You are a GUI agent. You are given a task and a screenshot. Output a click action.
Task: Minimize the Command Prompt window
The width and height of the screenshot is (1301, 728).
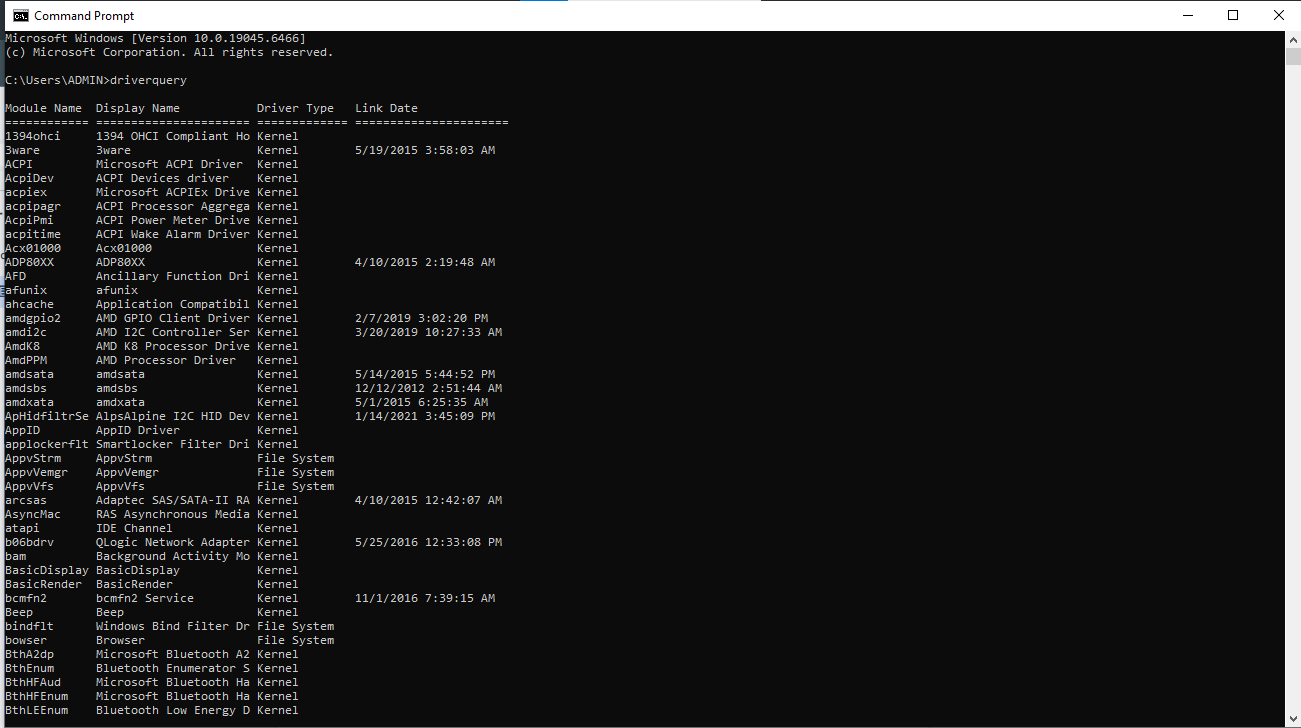pyautogui.click(x=1187, y=15)
